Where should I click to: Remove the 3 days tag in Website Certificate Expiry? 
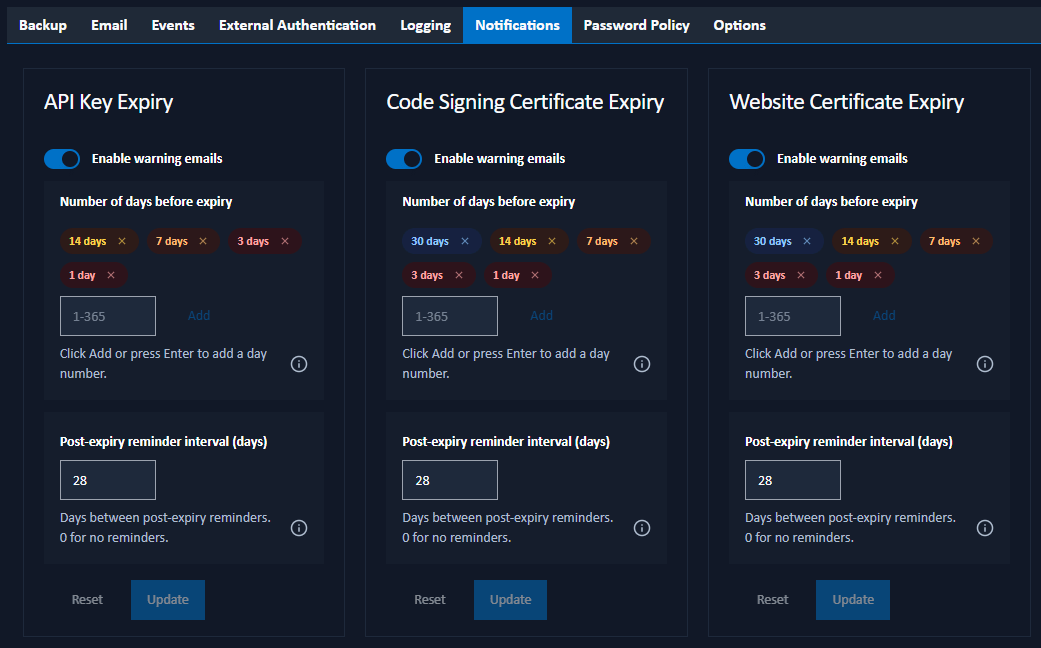coord(801,275)
